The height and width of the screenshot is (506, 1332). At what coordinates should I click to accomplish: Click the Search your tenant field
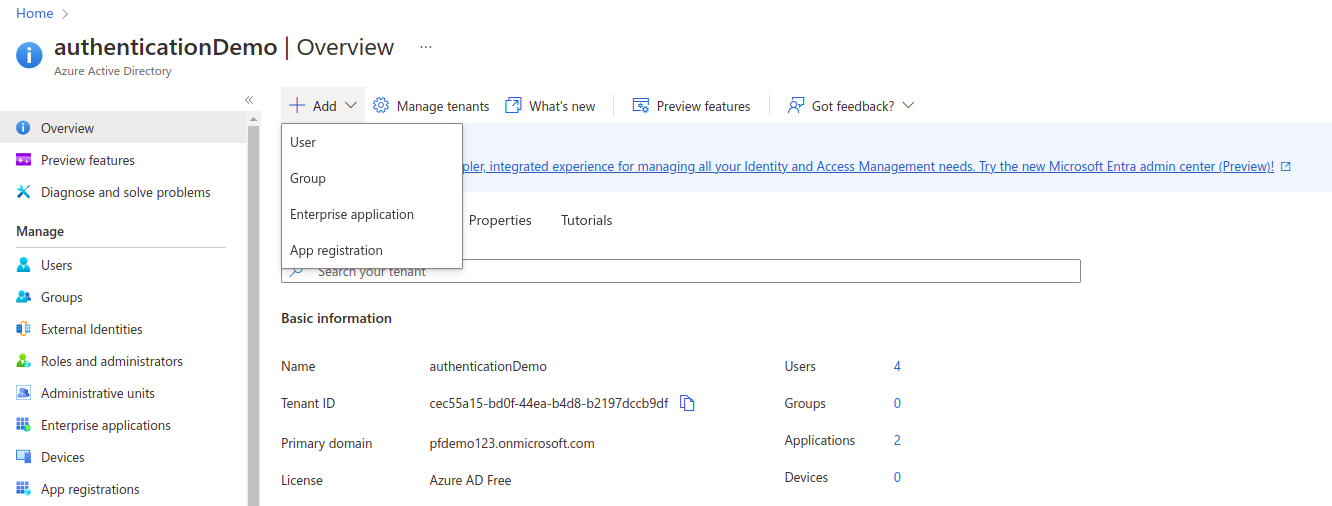681,271
